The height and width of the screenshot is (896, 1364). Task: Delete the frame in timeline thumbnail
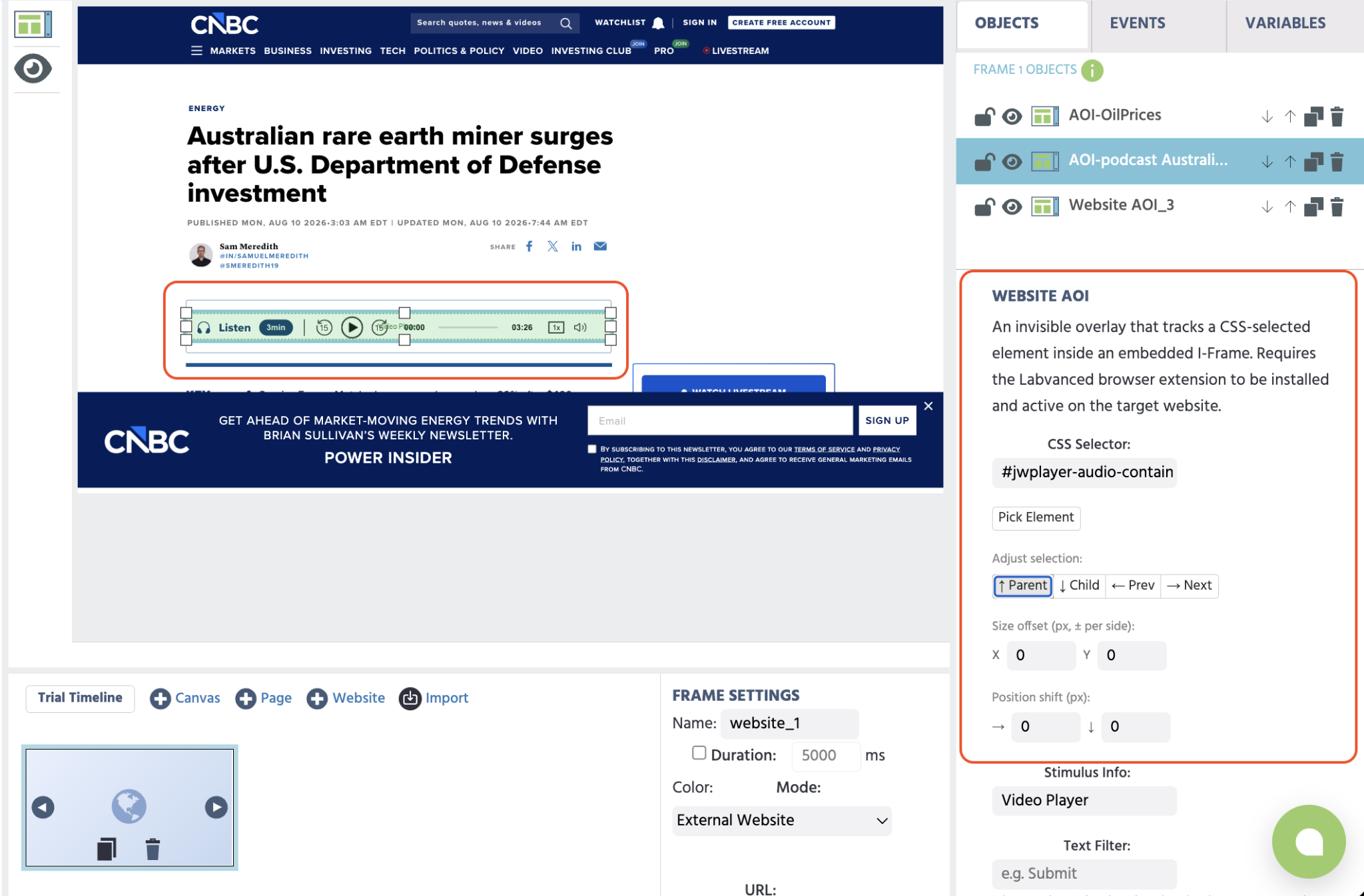[153, 849]
